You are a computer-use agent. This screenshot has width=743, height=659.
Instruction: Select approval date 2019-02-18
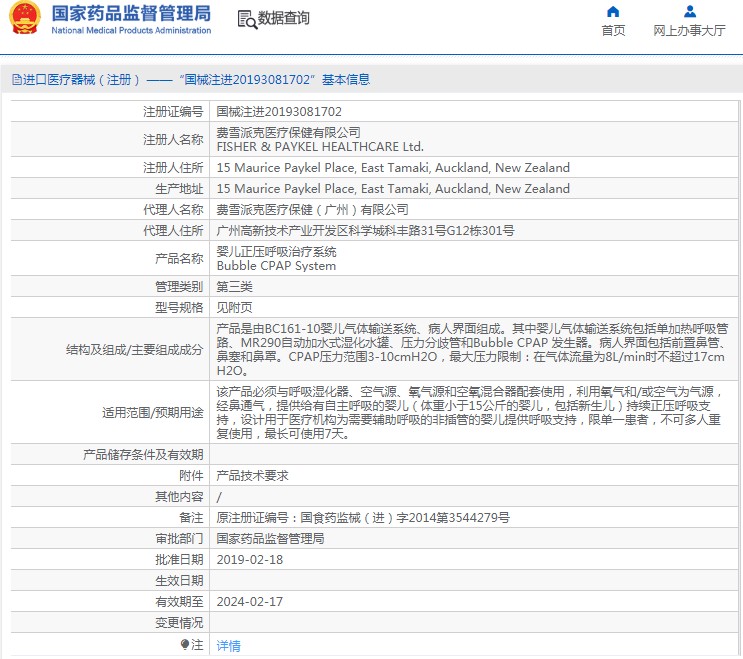pyautogui.click(x=250, y=560)
